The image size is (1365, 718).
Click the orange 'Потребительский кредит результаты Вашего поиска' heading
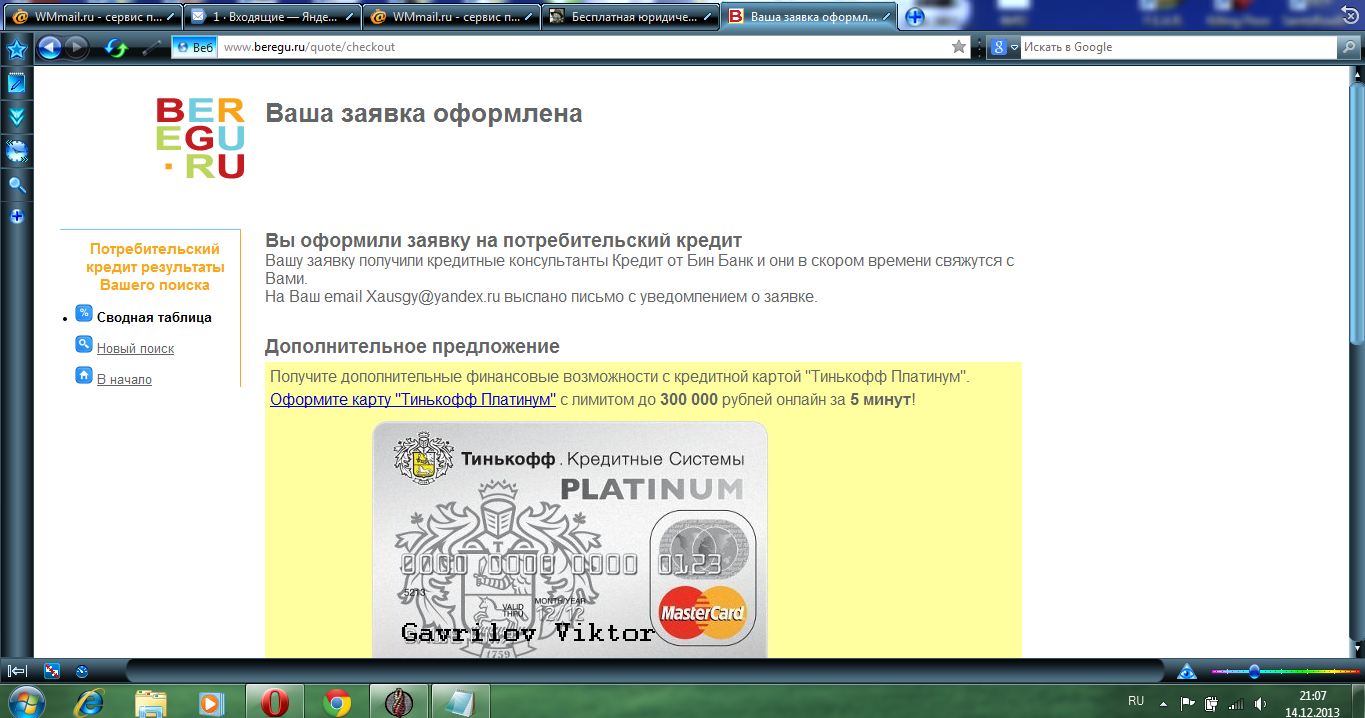(x=155, y=267)
